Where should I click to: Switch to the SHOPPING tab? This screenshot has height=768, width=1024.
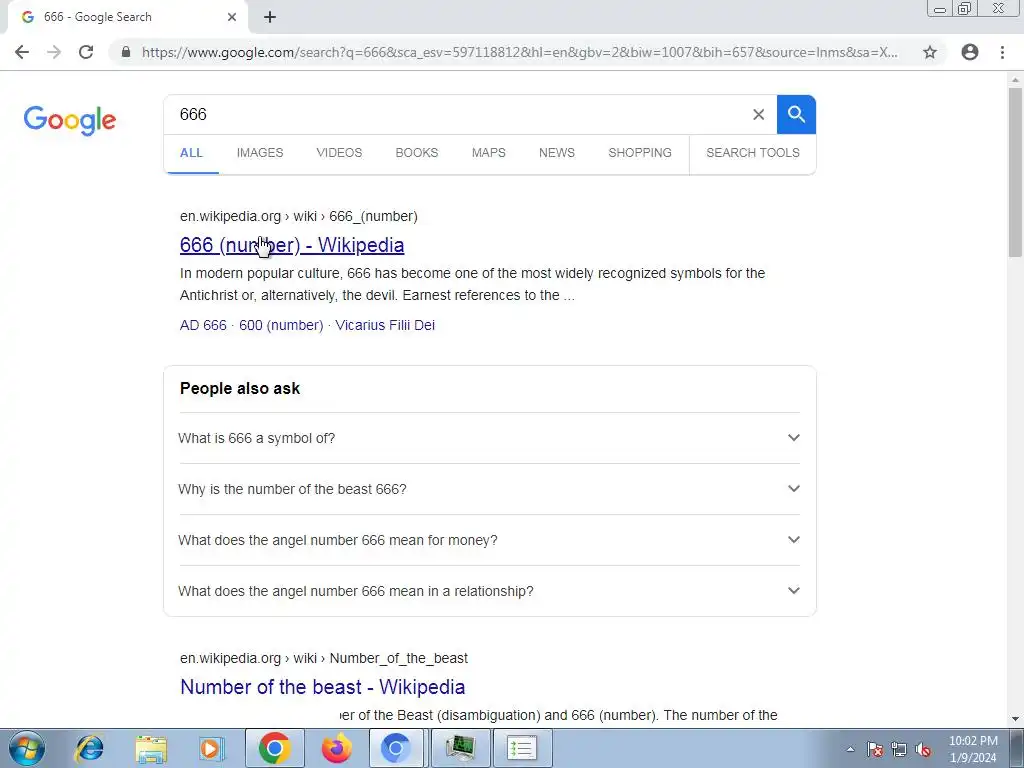pyautogui.click(x=640, y=153)
